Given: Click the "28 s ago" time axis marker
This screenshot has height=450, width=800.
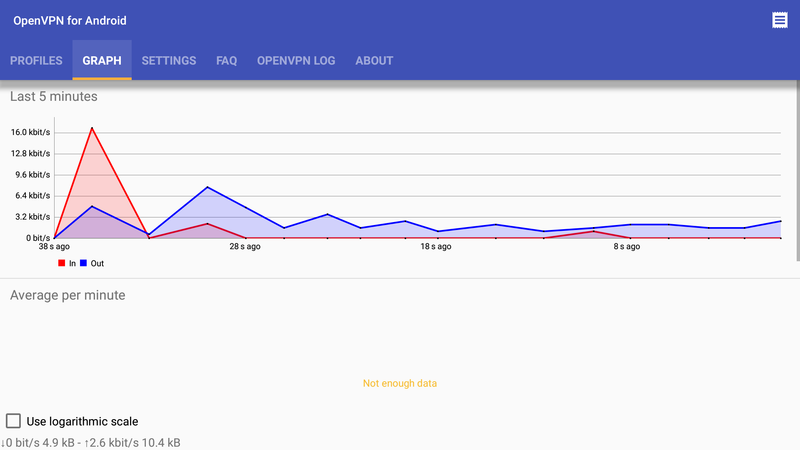Looking at the screenshot, I should point(245,246).
